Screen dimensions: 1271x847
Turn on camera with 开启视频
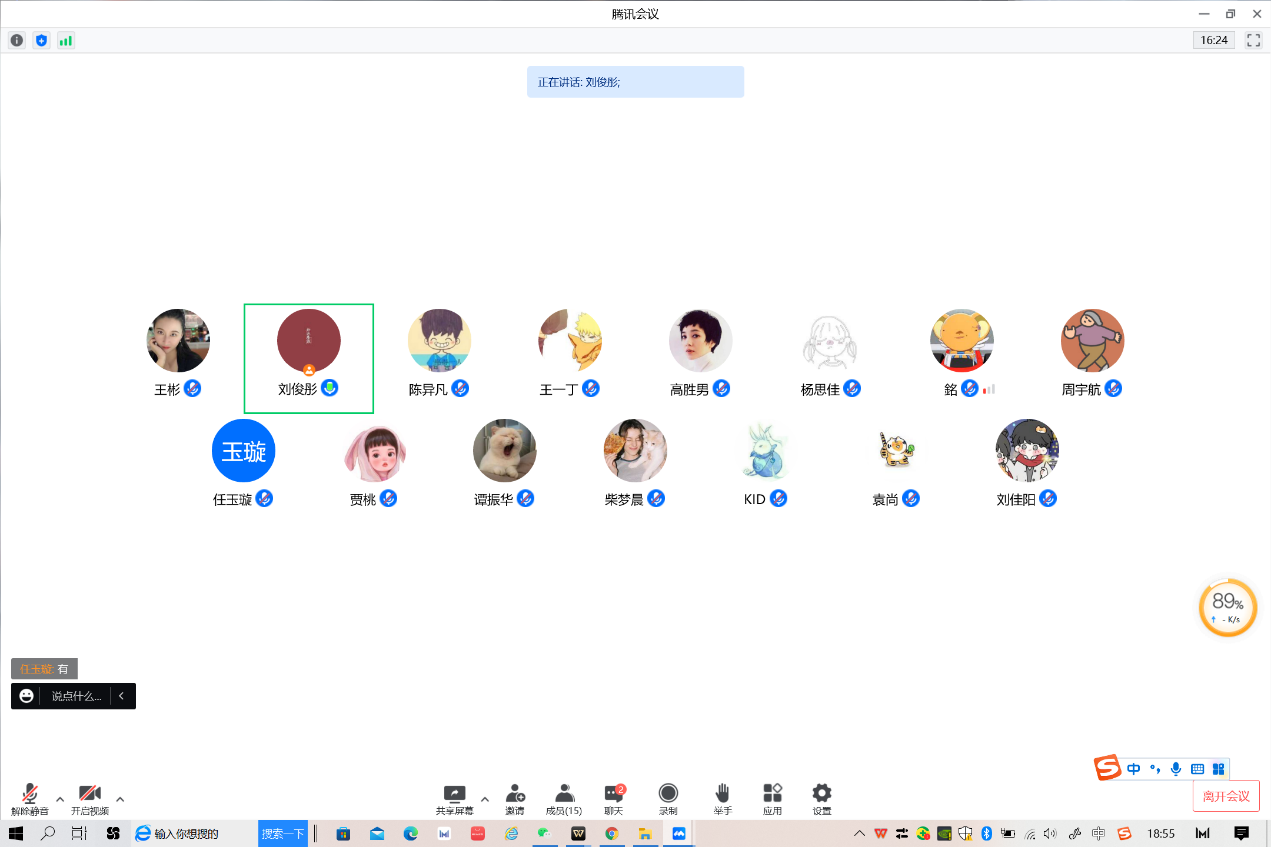tap(90, 798)
